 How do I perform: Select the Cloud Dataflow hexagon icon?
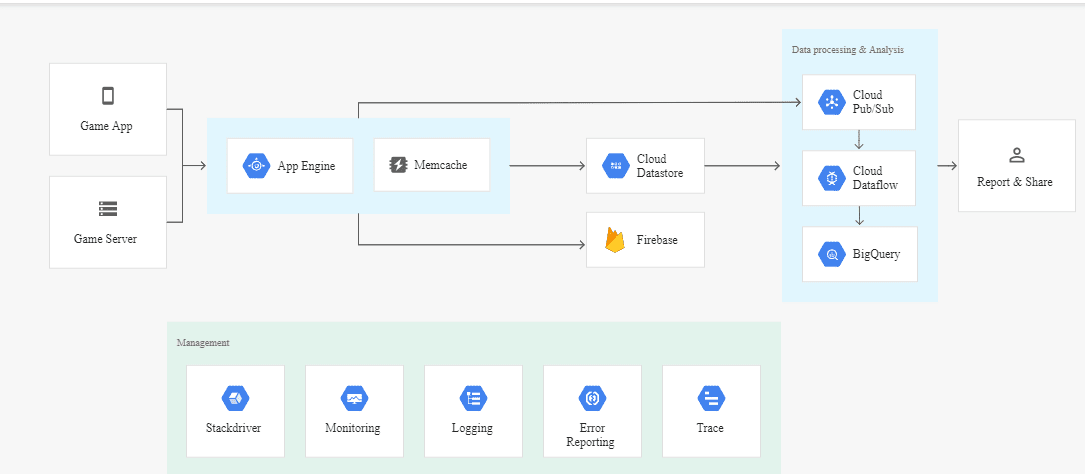[832, 178]
